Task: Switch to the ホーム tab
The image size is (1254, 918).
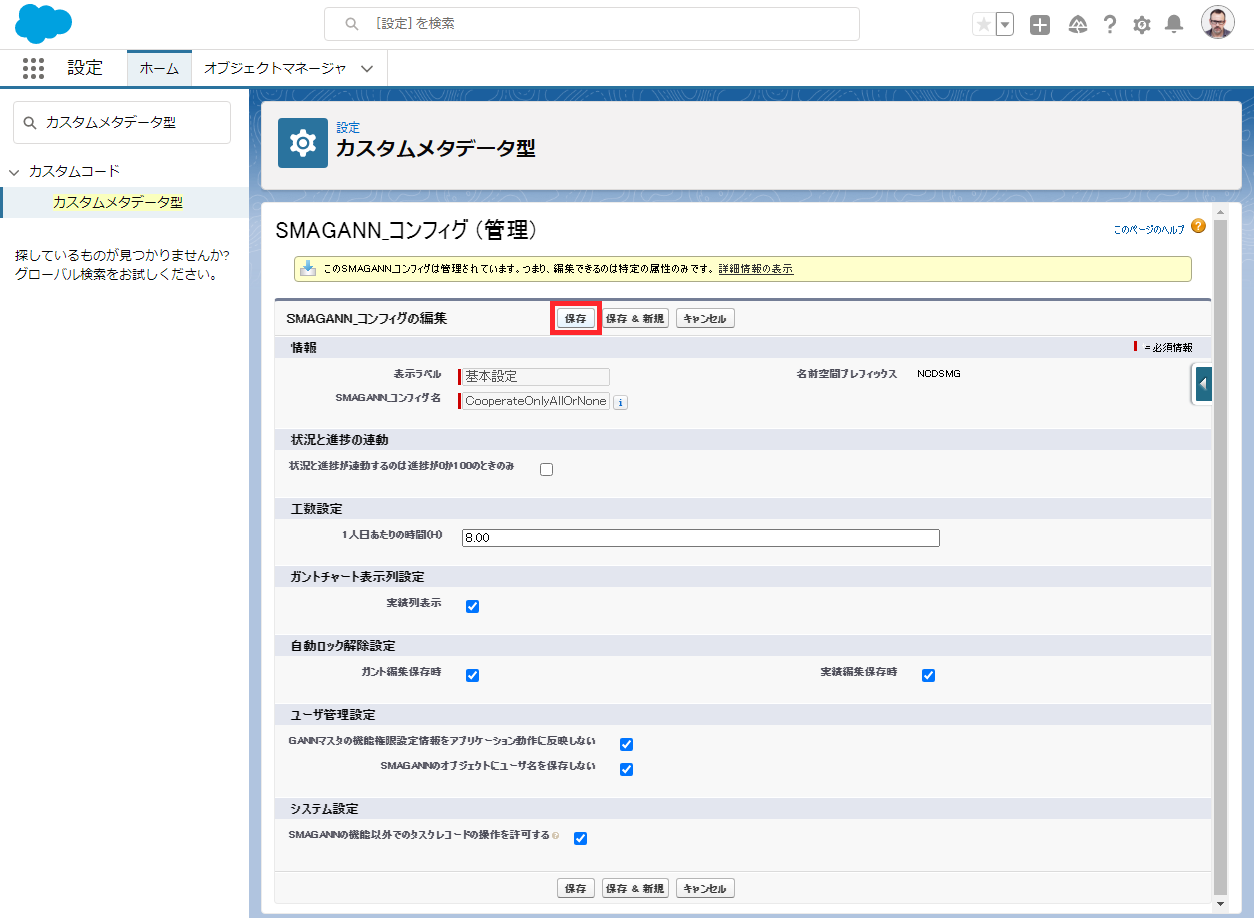Action: pos(159,68)
